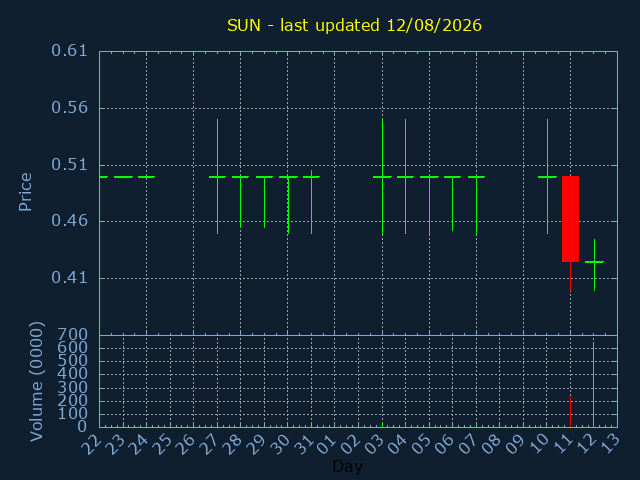The width and height of the screenshot is (640, 480).
Task: Click the flat green dash on day 23
Action: click(123, 177)
